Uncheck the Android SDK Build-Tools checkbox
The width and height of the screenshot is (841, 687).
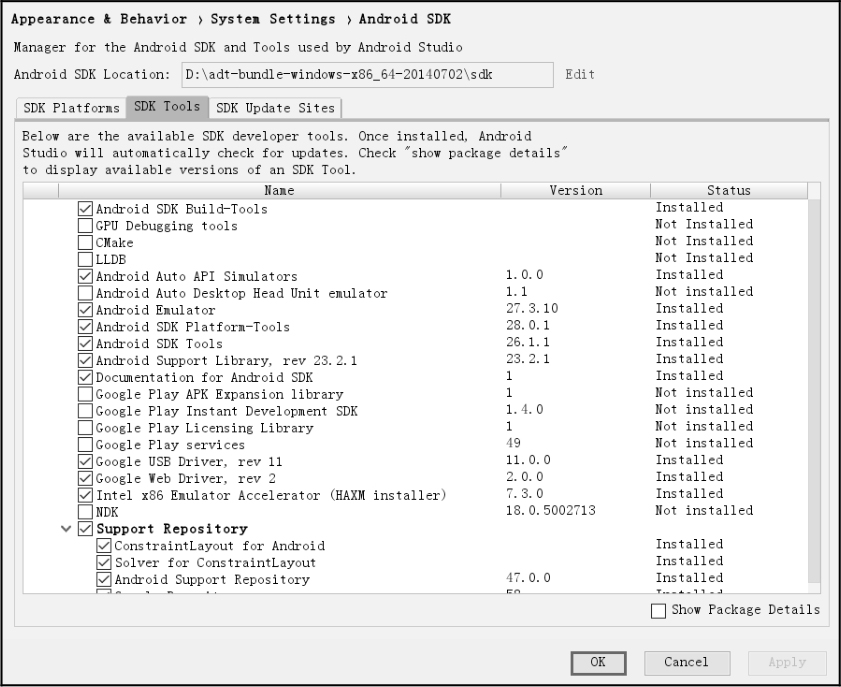pyautogui.click(x=85, y=209)
